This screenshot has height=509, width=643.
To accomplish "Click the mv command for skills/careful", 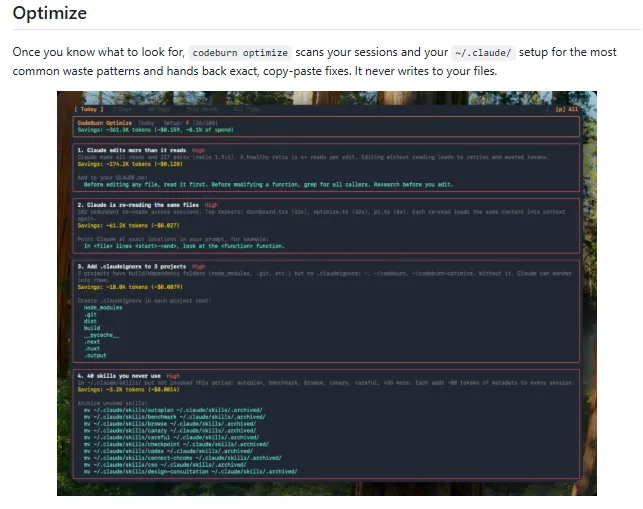I will (x=171, y=437).
